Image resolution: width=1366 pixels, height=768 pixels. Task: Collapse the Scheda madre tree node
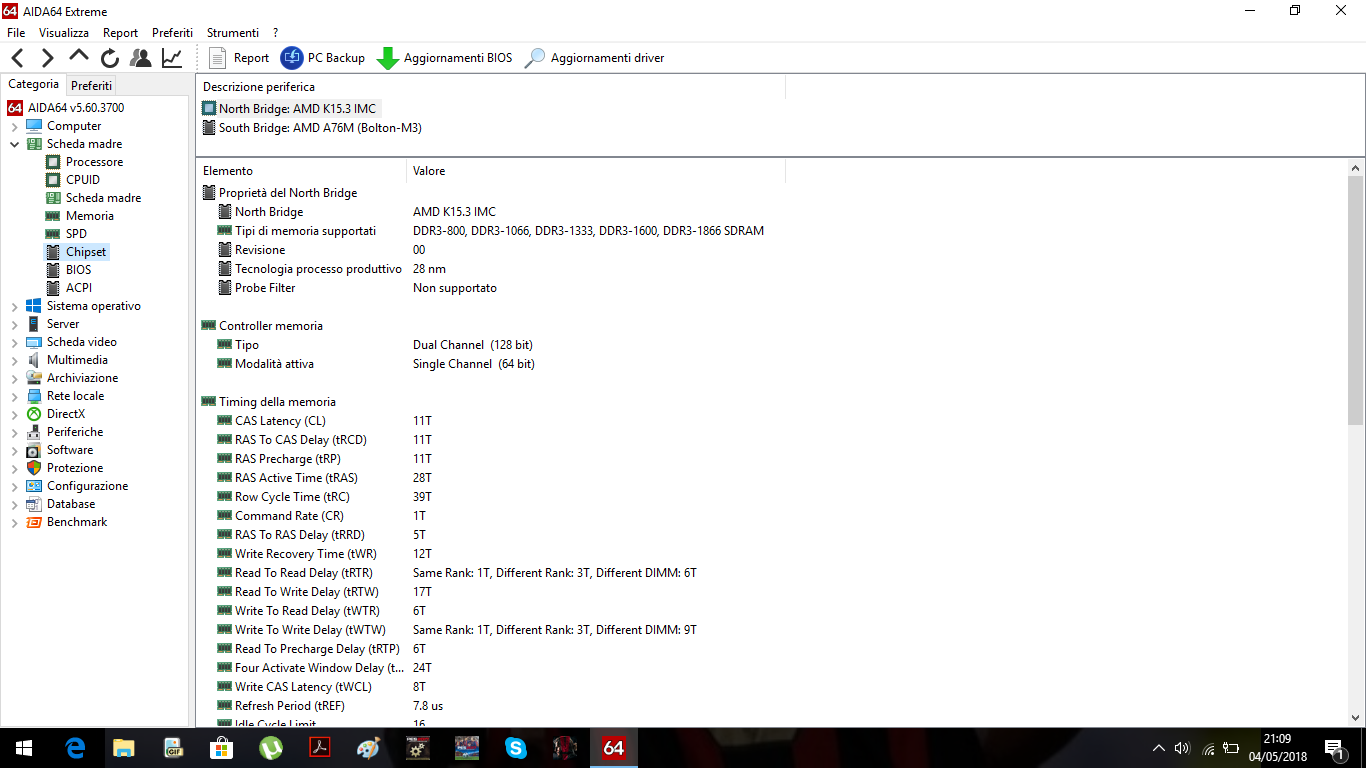14,144
